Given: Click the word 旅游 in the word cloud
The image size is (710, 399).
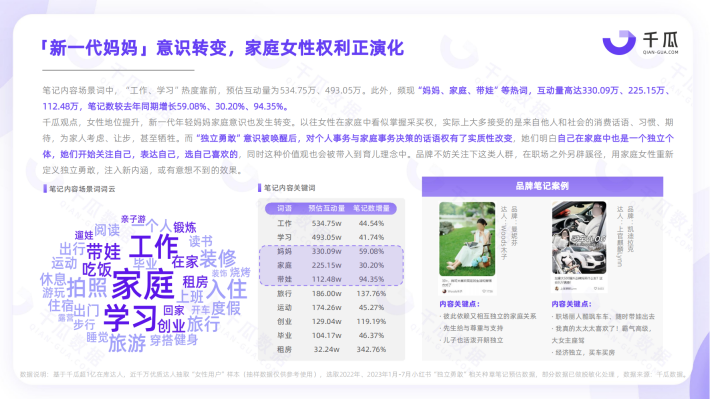Looking at the screenshot, I should click(127, 343).
